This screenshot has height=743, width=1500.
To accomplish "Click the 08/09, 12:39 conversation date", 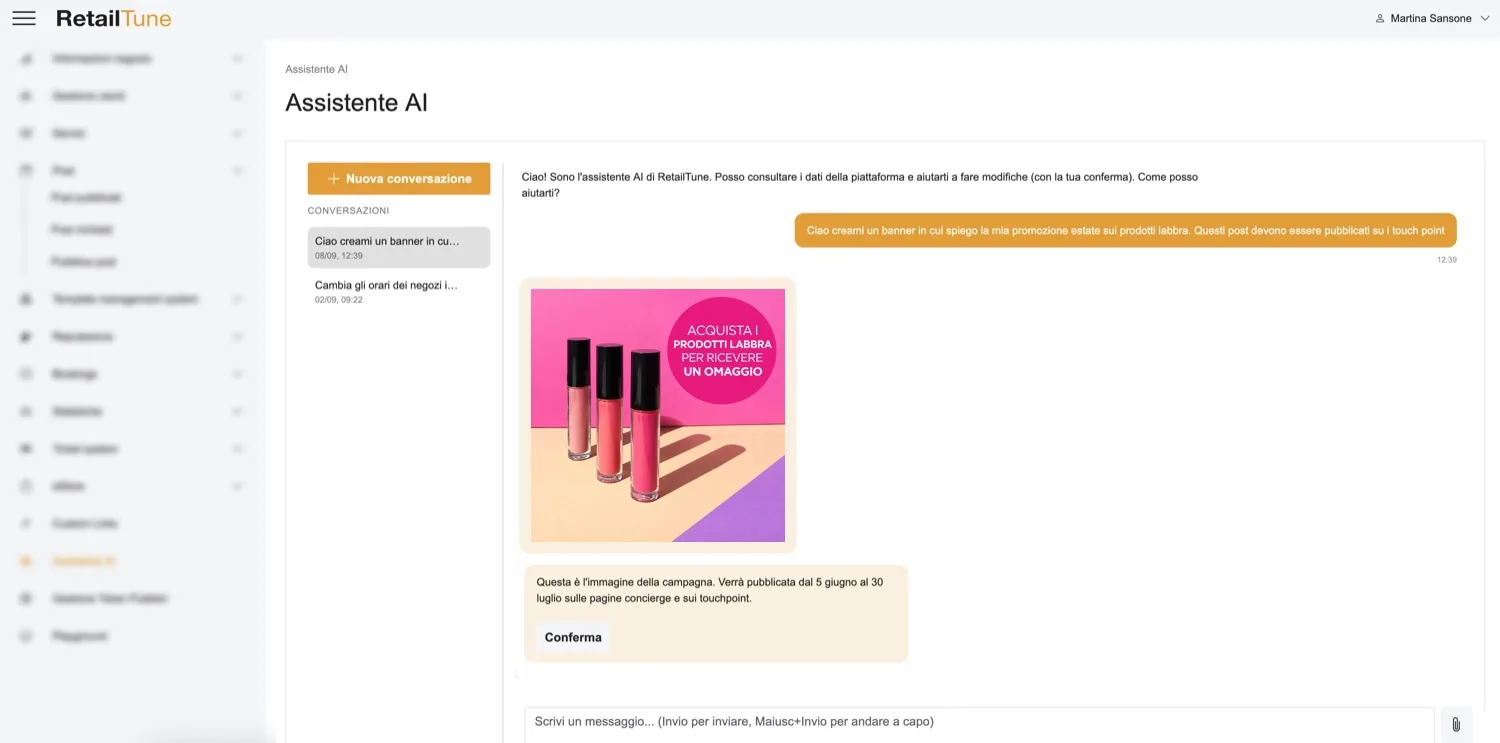I will tap(339, 256).
